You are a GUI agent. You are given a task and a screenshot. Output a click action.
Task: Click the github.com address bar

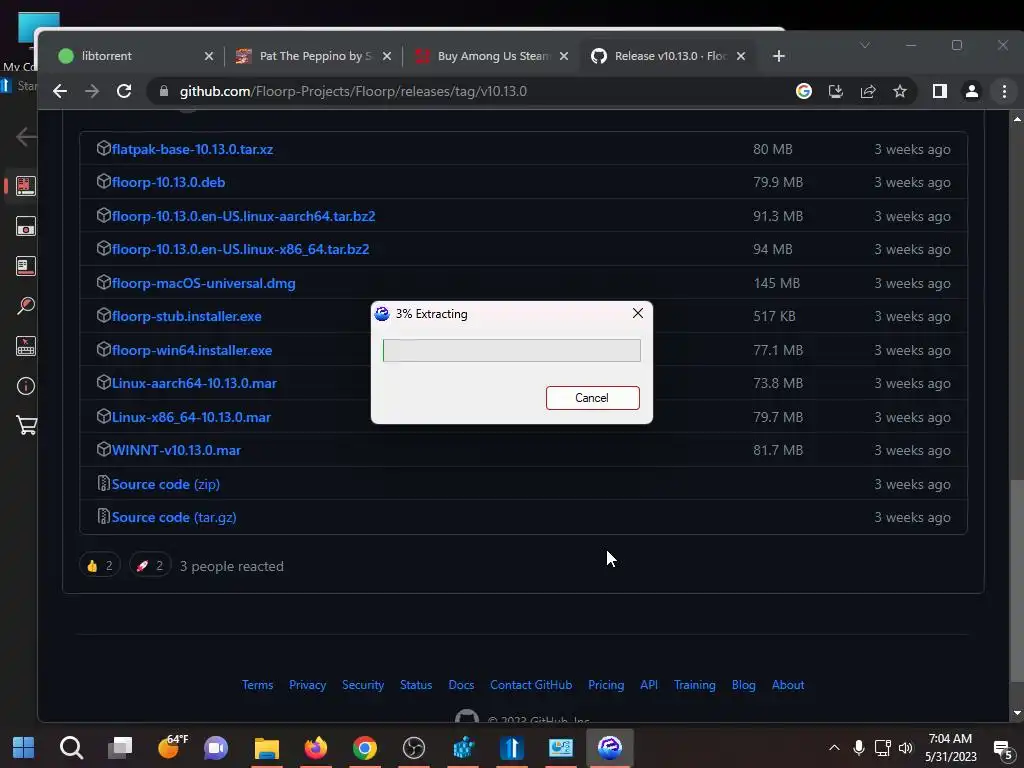coord(470,91)
